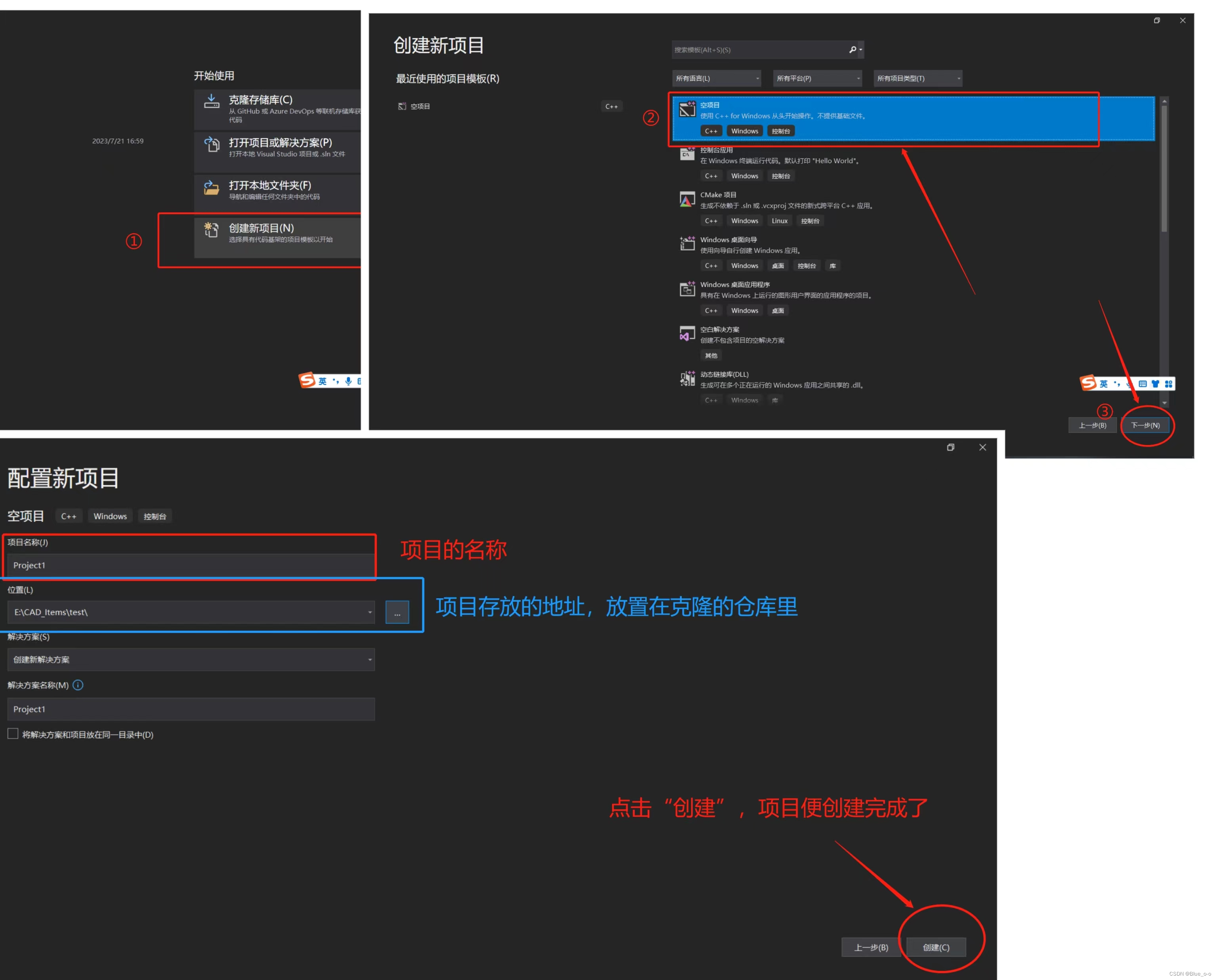Click the Create new project icon
The height and width of the screenshot is (980, 1217).
211,230
